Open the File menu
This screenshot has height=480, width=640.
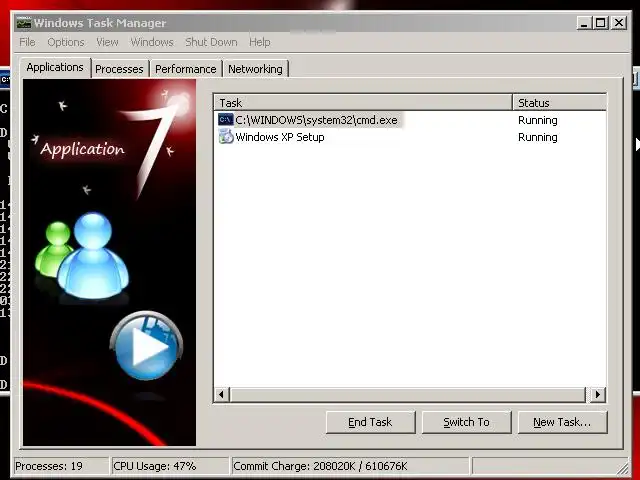tap(27, 42)
